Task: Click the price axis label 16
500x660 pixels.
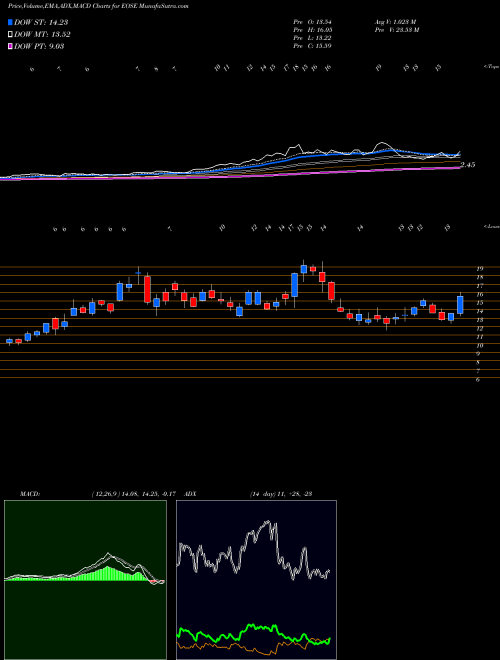Action: 479,294
